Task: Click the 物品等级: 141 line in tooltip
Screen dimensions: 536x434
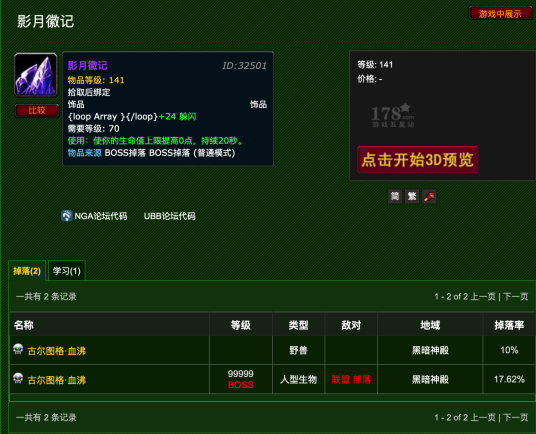Action: [96, 80]
